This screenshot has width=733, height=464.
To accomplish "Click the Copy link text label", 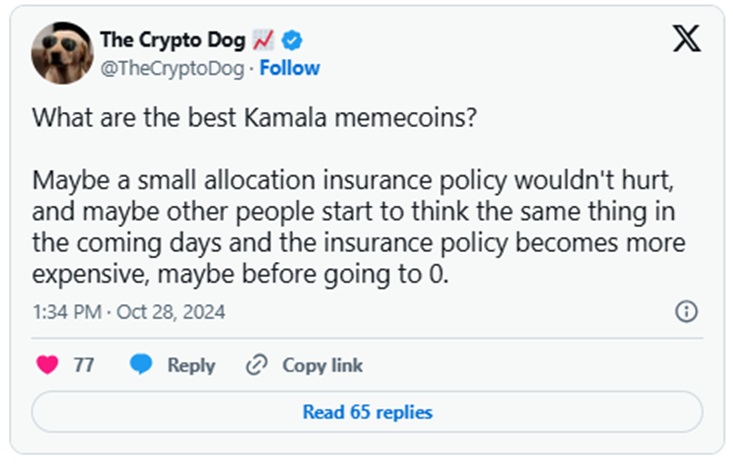I will pos(322,365).
